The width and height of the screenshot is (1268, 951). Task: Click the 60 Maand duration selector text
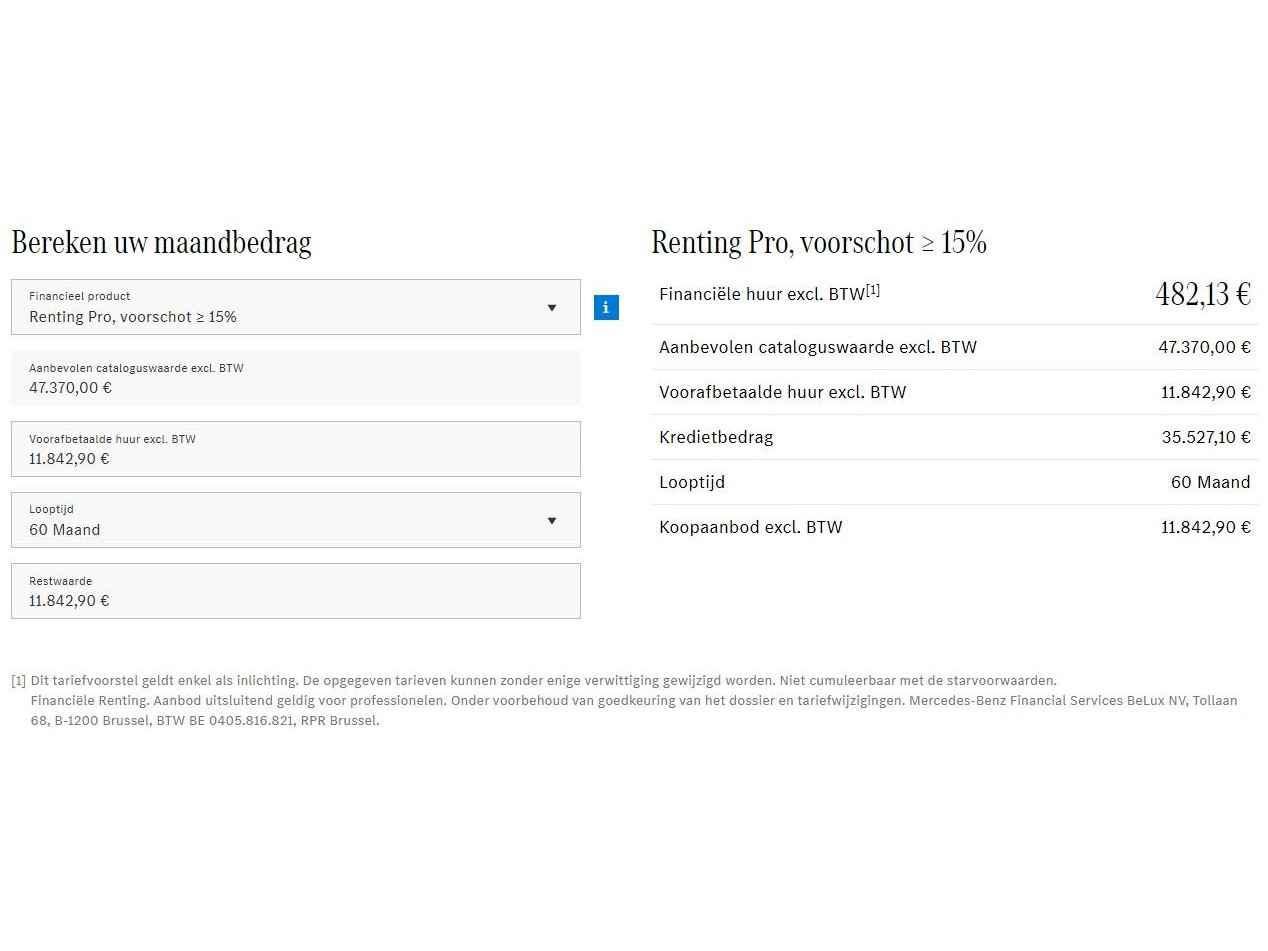65,530
